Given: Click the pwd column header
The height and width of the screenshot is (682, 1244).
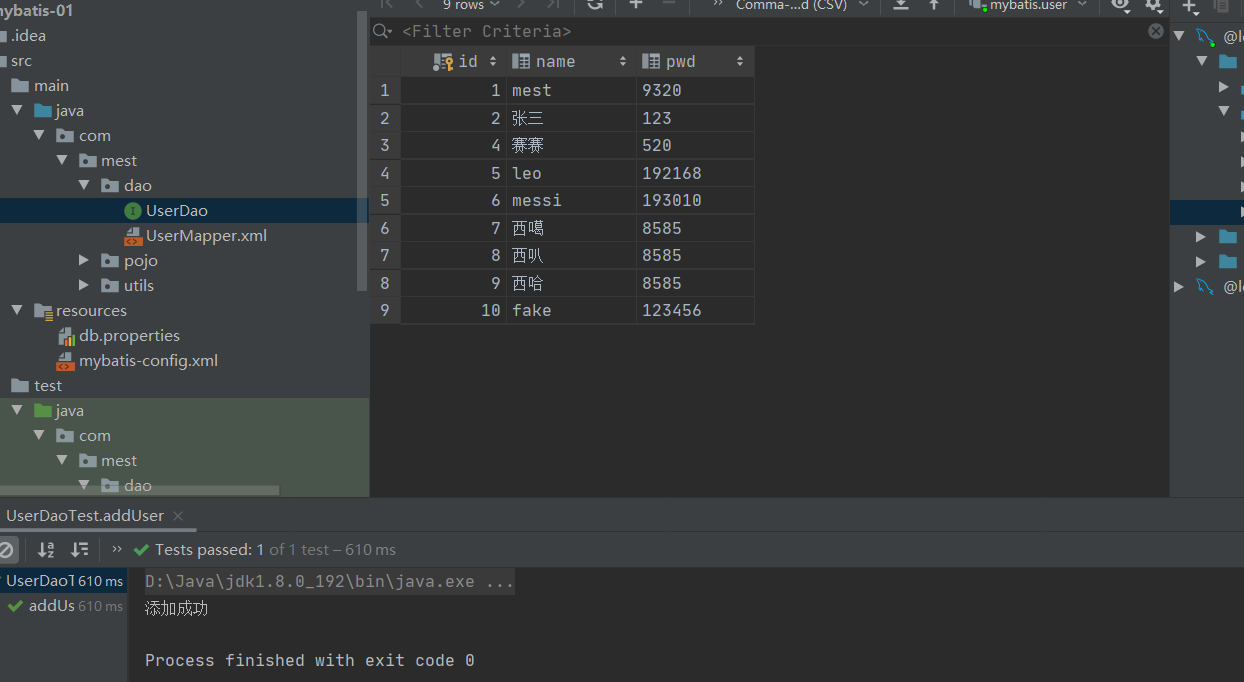Looking at the screenshot, I should [695, 61].
